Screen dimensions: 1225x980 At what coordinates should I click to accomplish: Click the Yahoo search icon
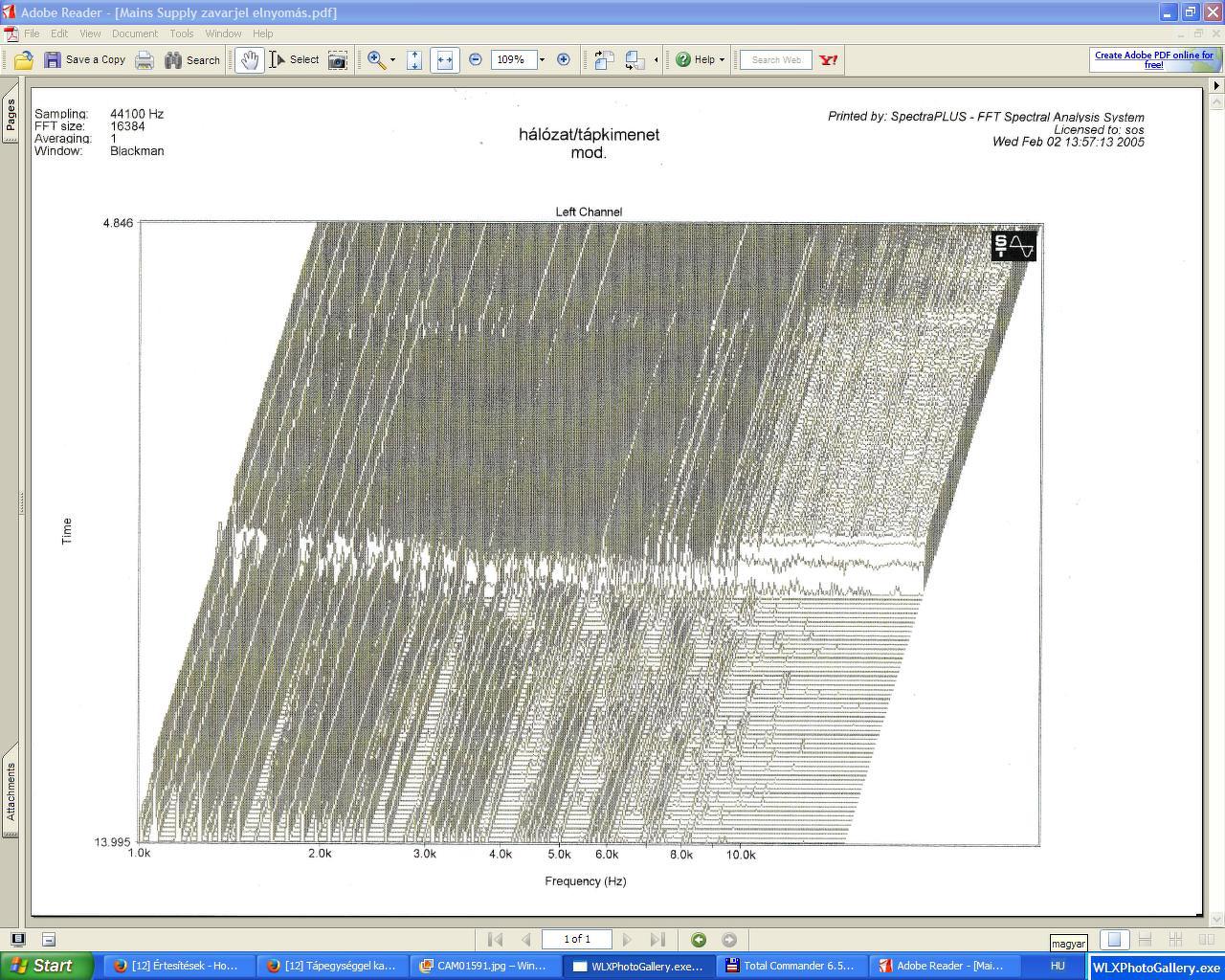[829, 59]
